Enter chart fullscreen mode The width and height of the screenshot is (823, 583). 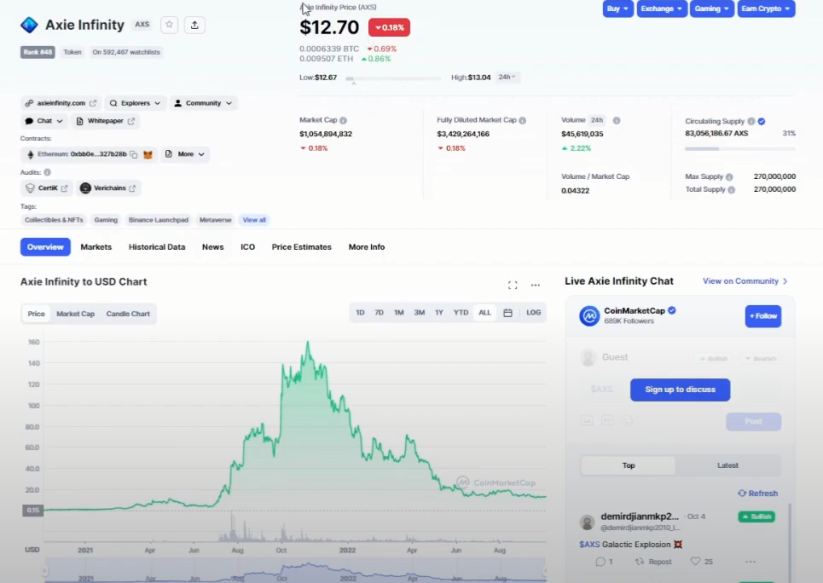(513, 285)
